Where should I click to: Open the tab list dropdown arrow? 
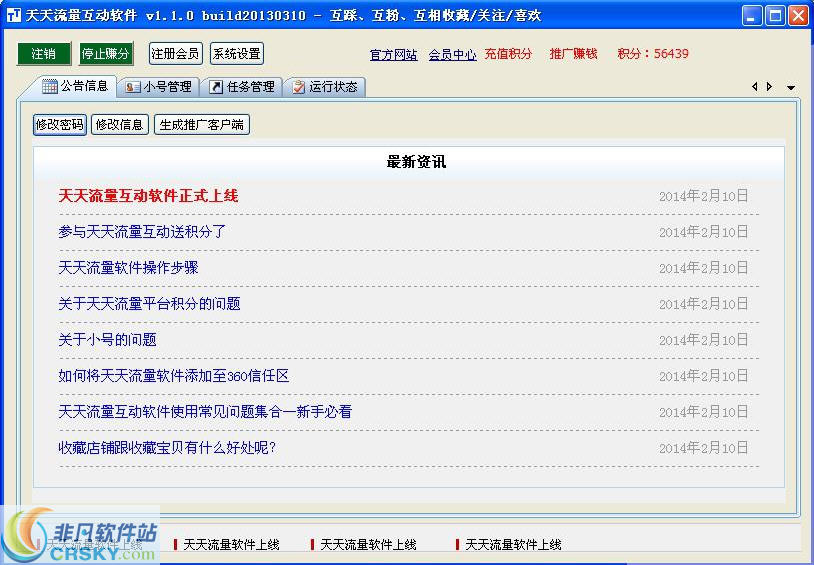click(791, 88)
